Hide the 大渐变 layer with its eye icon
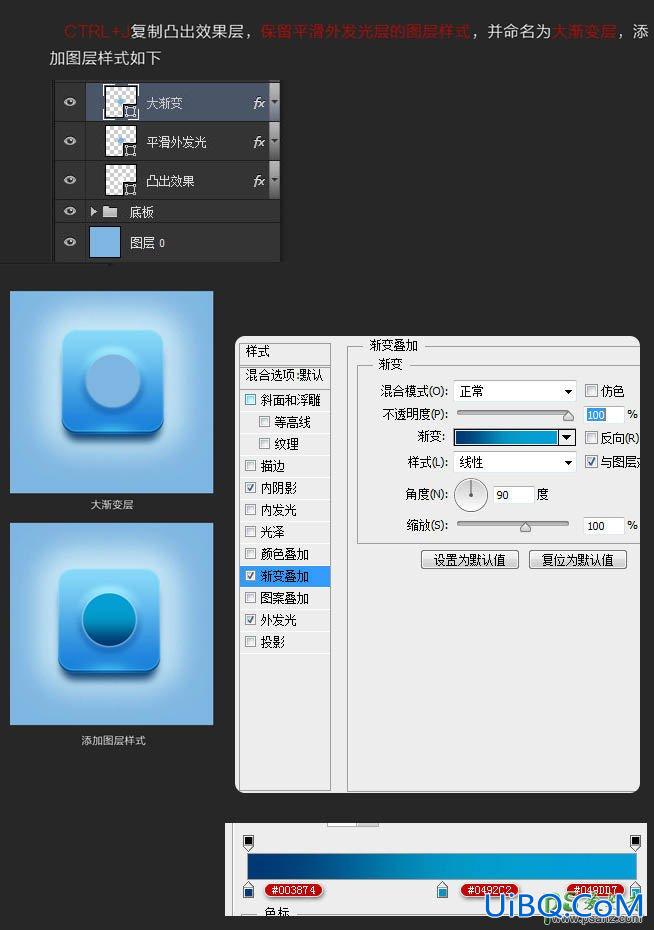Screen dimensions: 654x930 click(70, 102)
